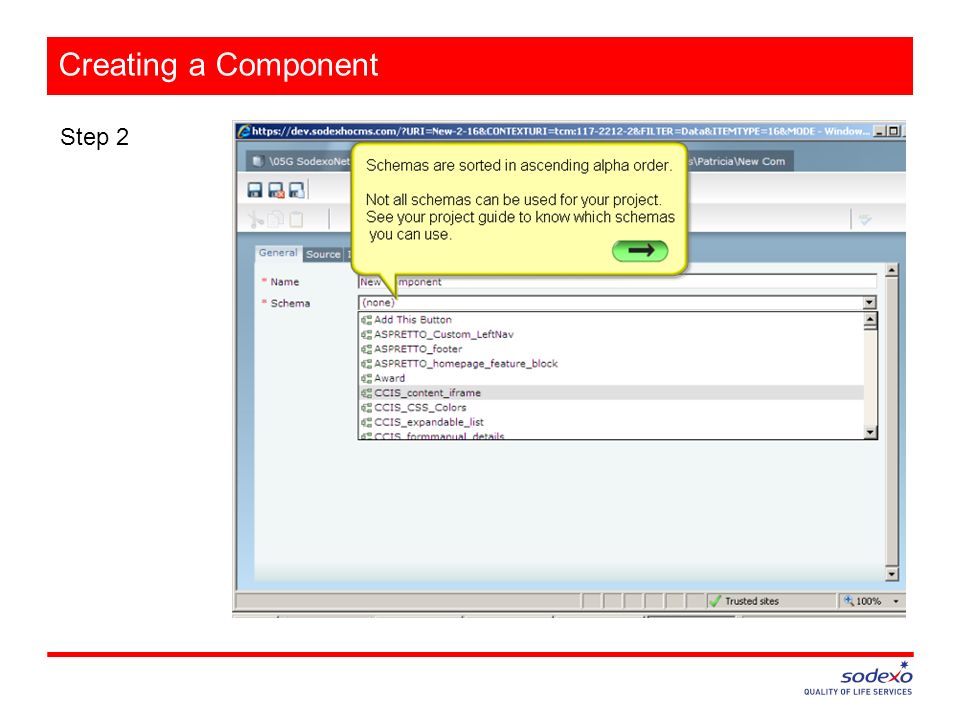Select Add This Button schema
The width and height of the screenshot is (960, 720).
pos(611,320)
